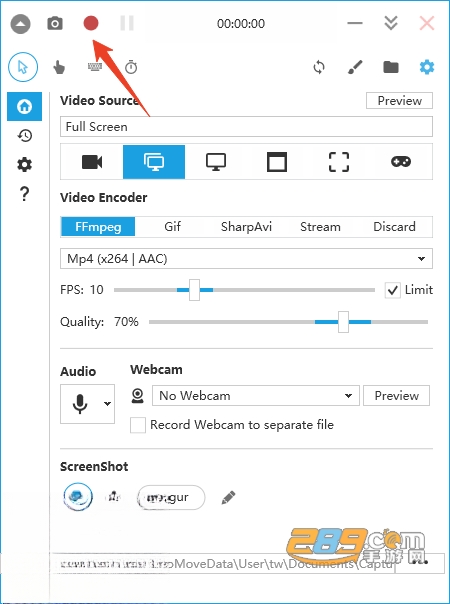Open the Mp4 (x264 | AAC) format dropdown

click(x=247, y=258)
